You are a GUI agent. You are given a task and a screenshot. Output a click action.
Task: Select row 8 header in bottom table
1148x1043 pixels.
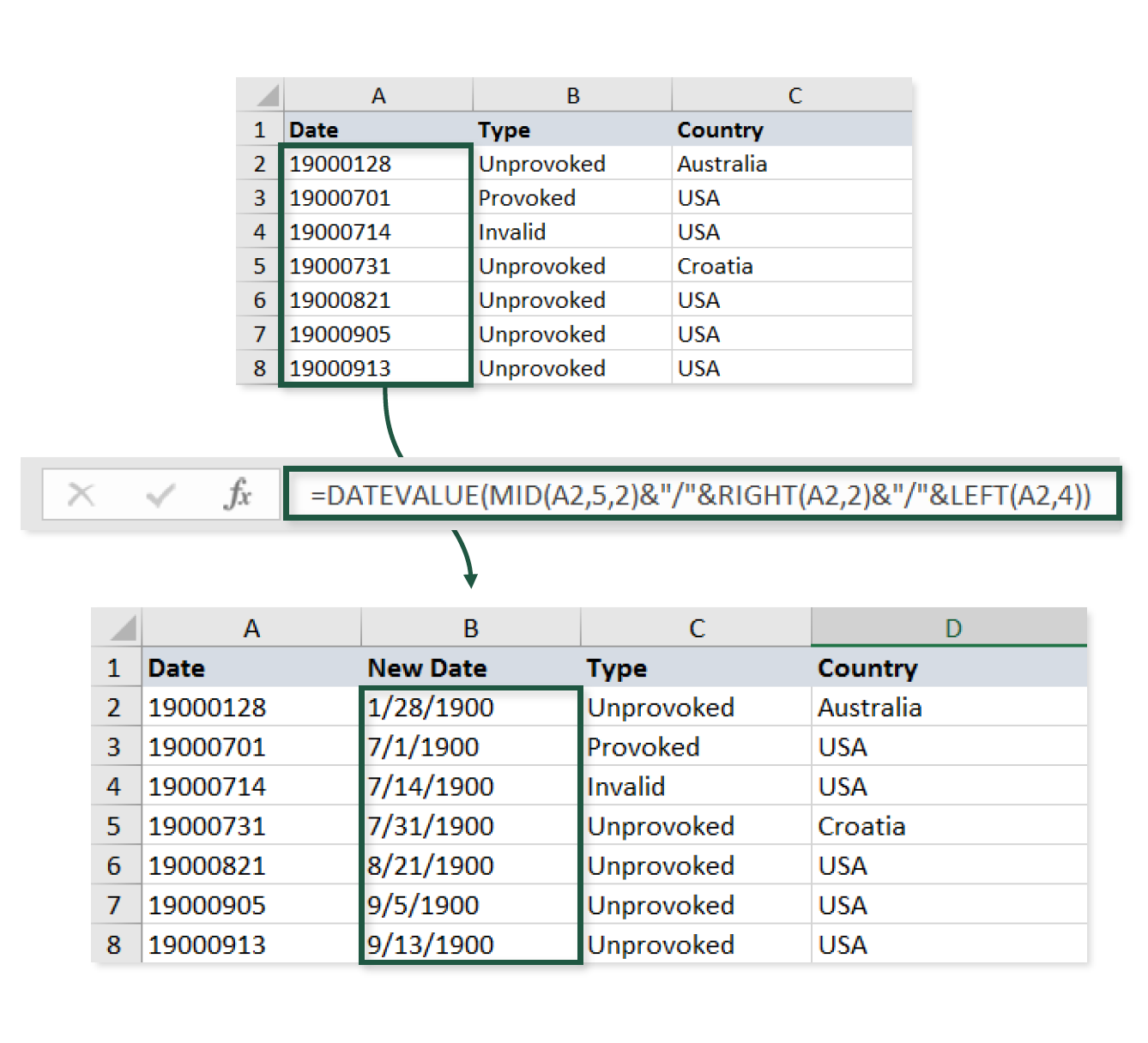[115, 944]
